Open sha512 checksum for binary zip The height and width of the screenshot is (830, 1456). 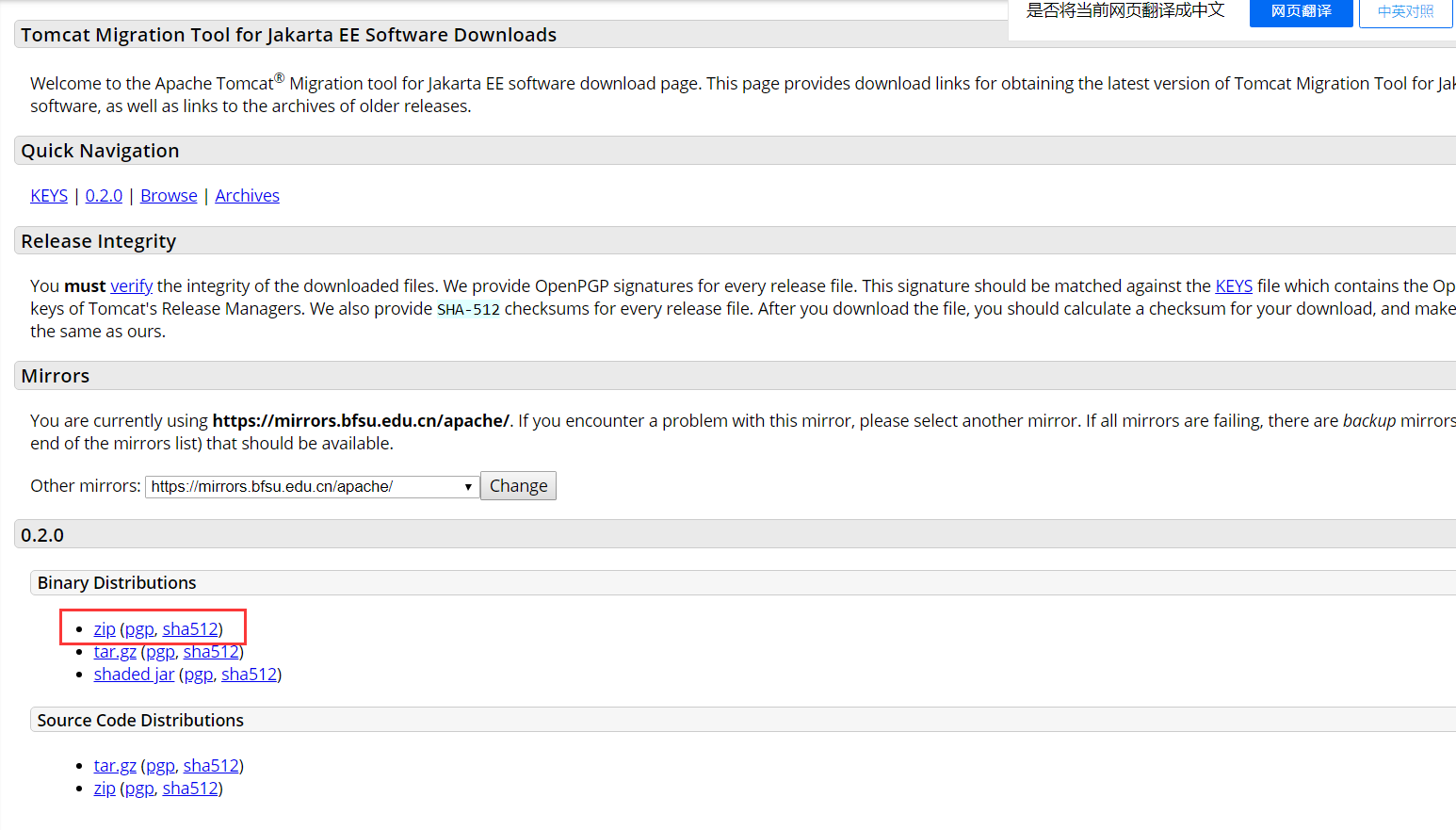(x=190, y=629)
